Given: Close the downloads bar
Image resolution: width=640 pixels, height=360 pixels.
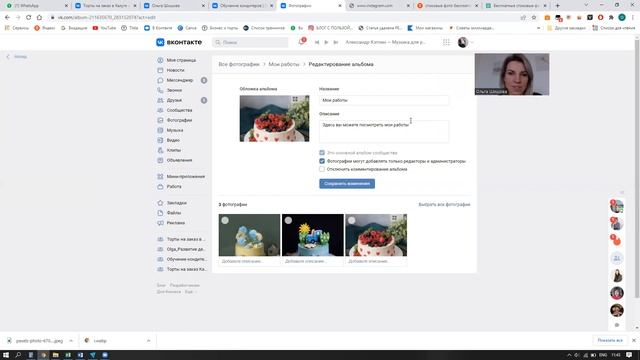Looking at the screenshot, I should tap(634, 340).
